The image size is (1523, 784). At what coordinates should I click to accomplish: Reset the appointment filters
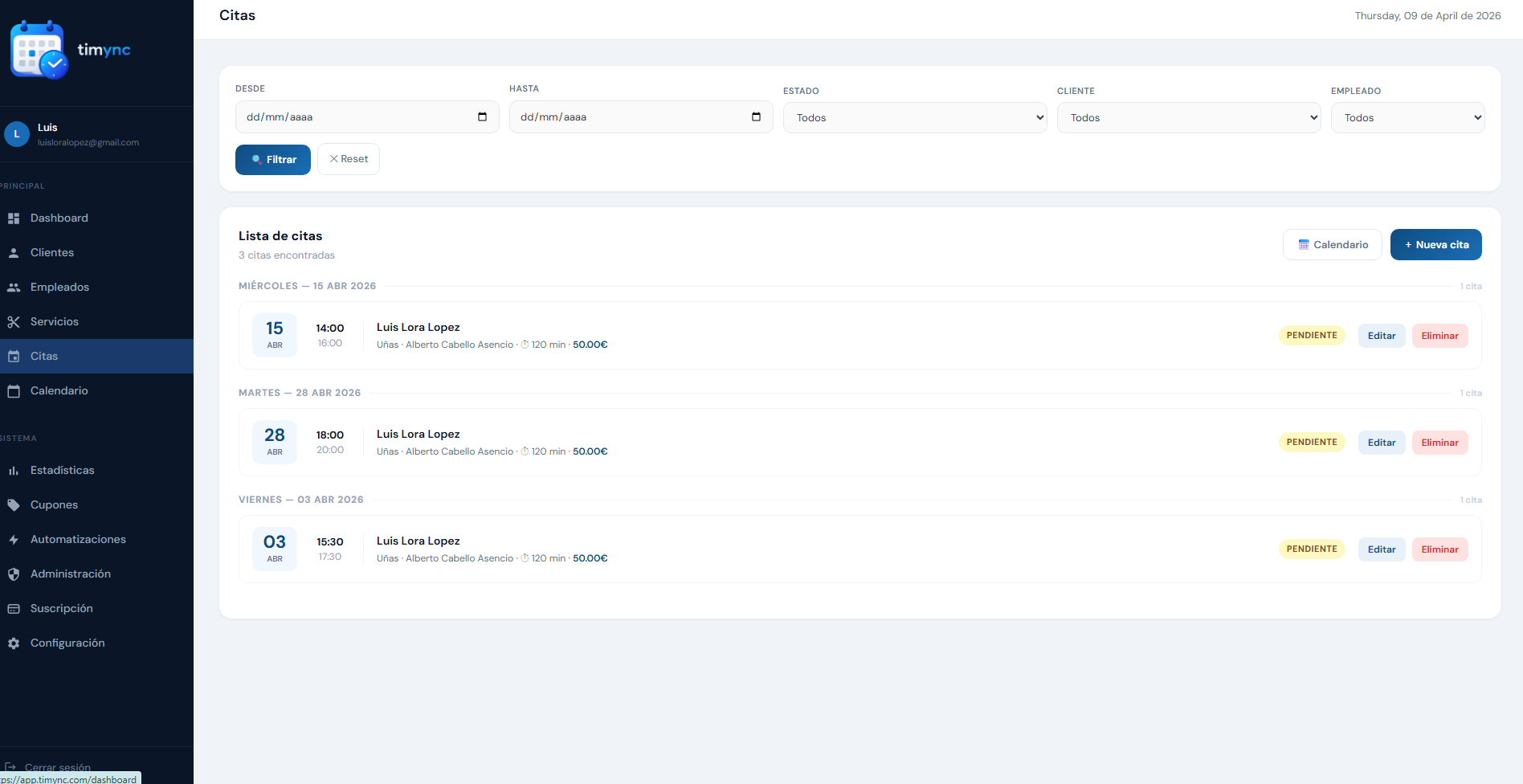[x=349, y=159]
